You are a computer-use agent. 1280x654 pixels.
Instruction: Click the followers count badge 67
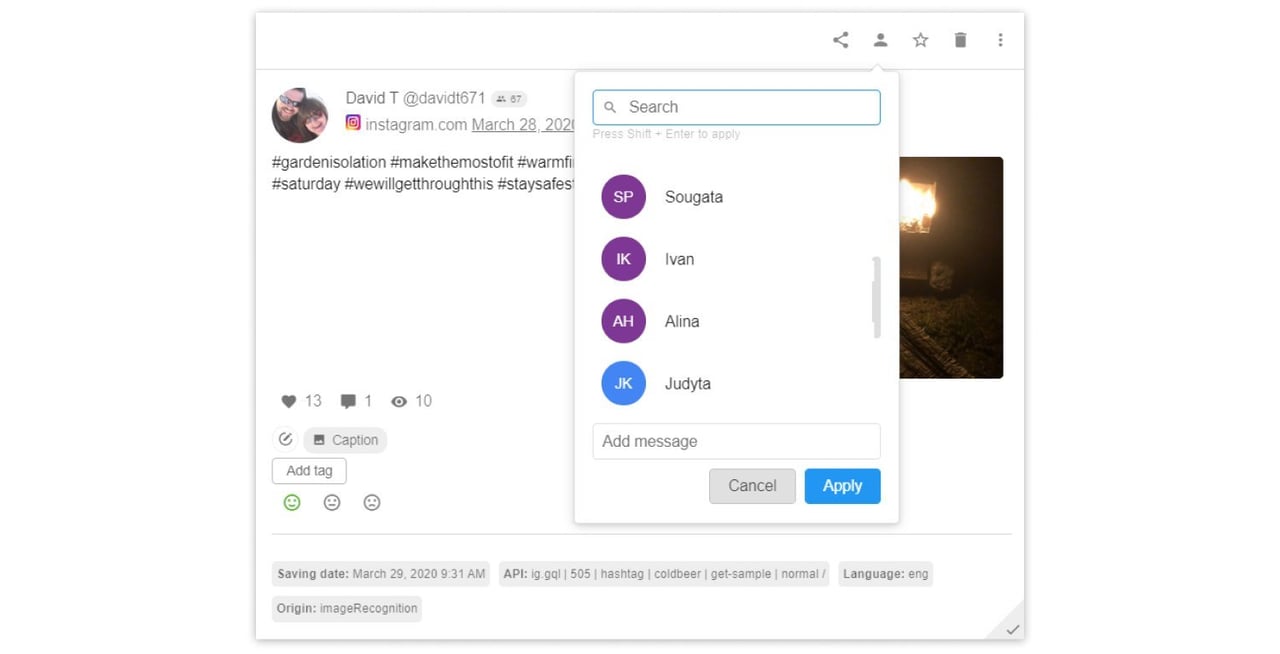(509, 98)
